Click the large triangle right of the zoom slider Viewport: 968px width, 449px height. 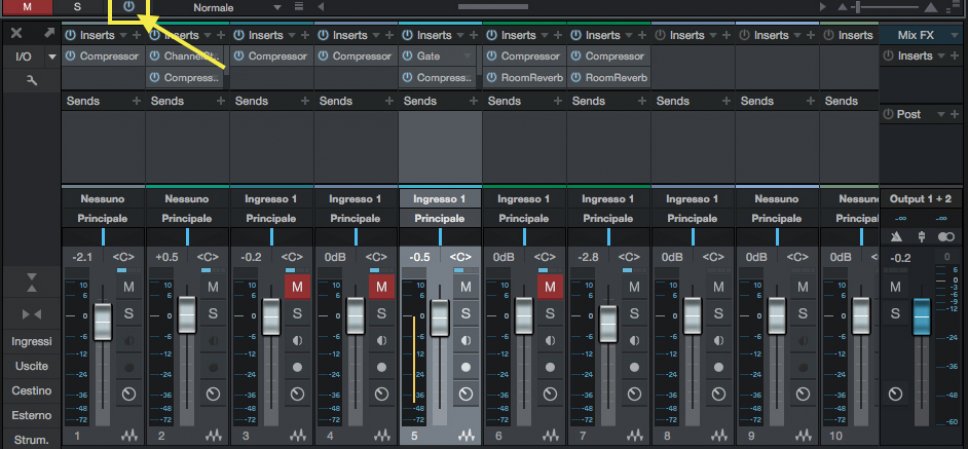tap(932, 7)
